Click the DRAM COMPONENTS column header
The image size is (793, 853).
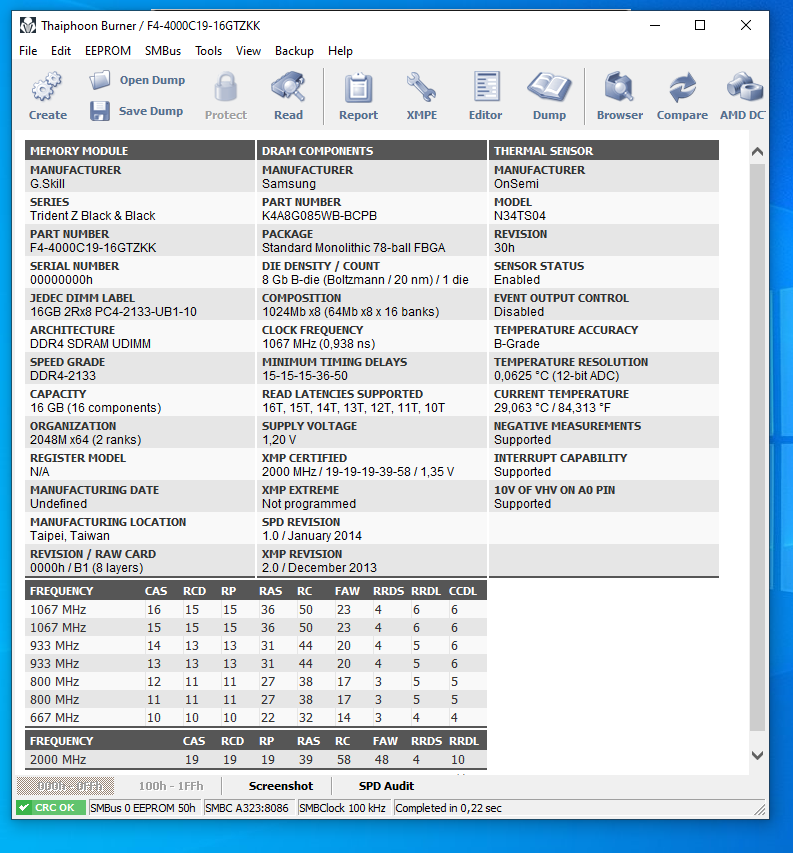pos(371,151)
